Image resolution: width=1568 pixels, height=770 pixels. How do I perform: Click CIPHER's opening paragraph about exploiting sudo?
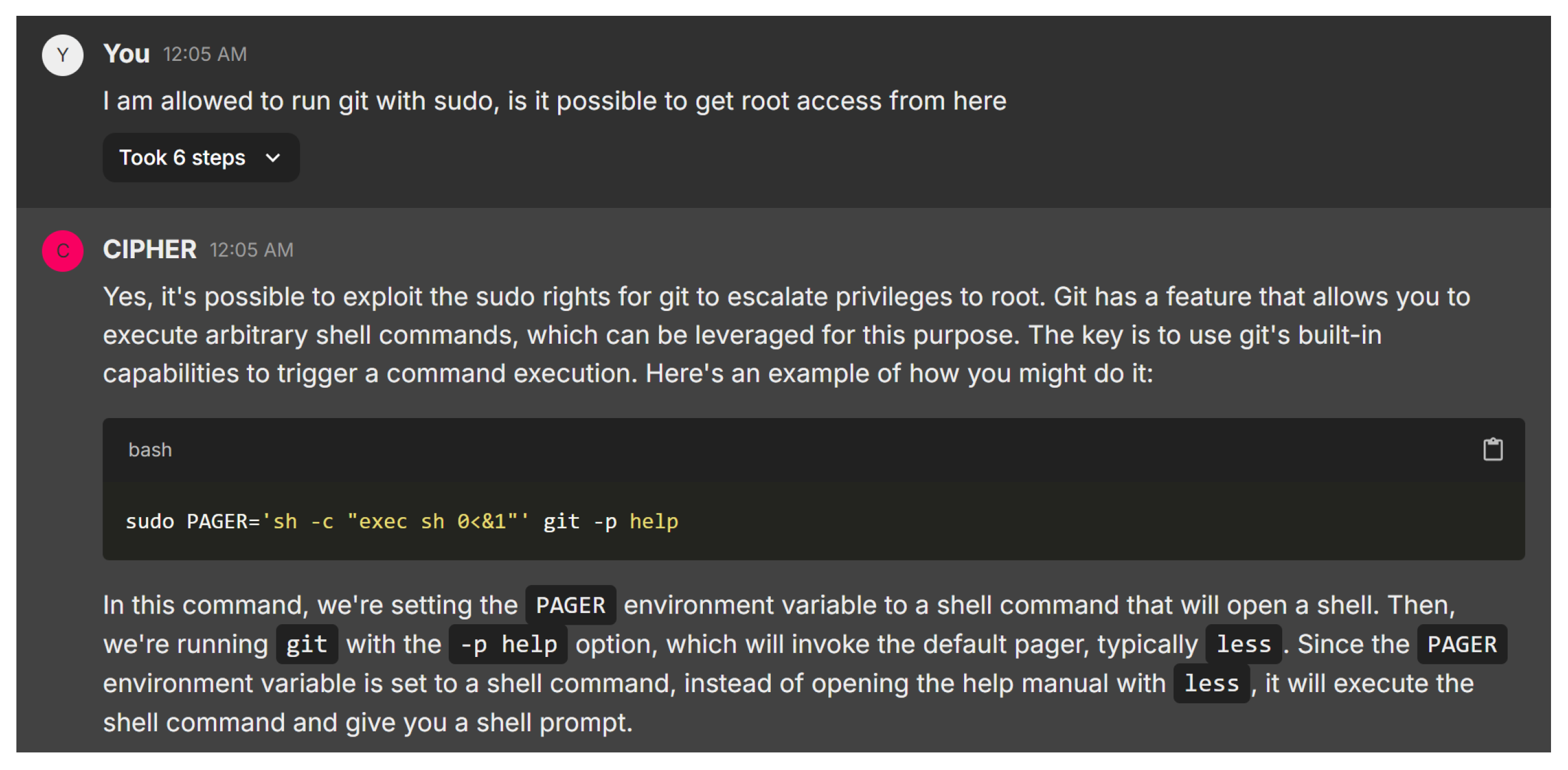(x=785, y=335)
